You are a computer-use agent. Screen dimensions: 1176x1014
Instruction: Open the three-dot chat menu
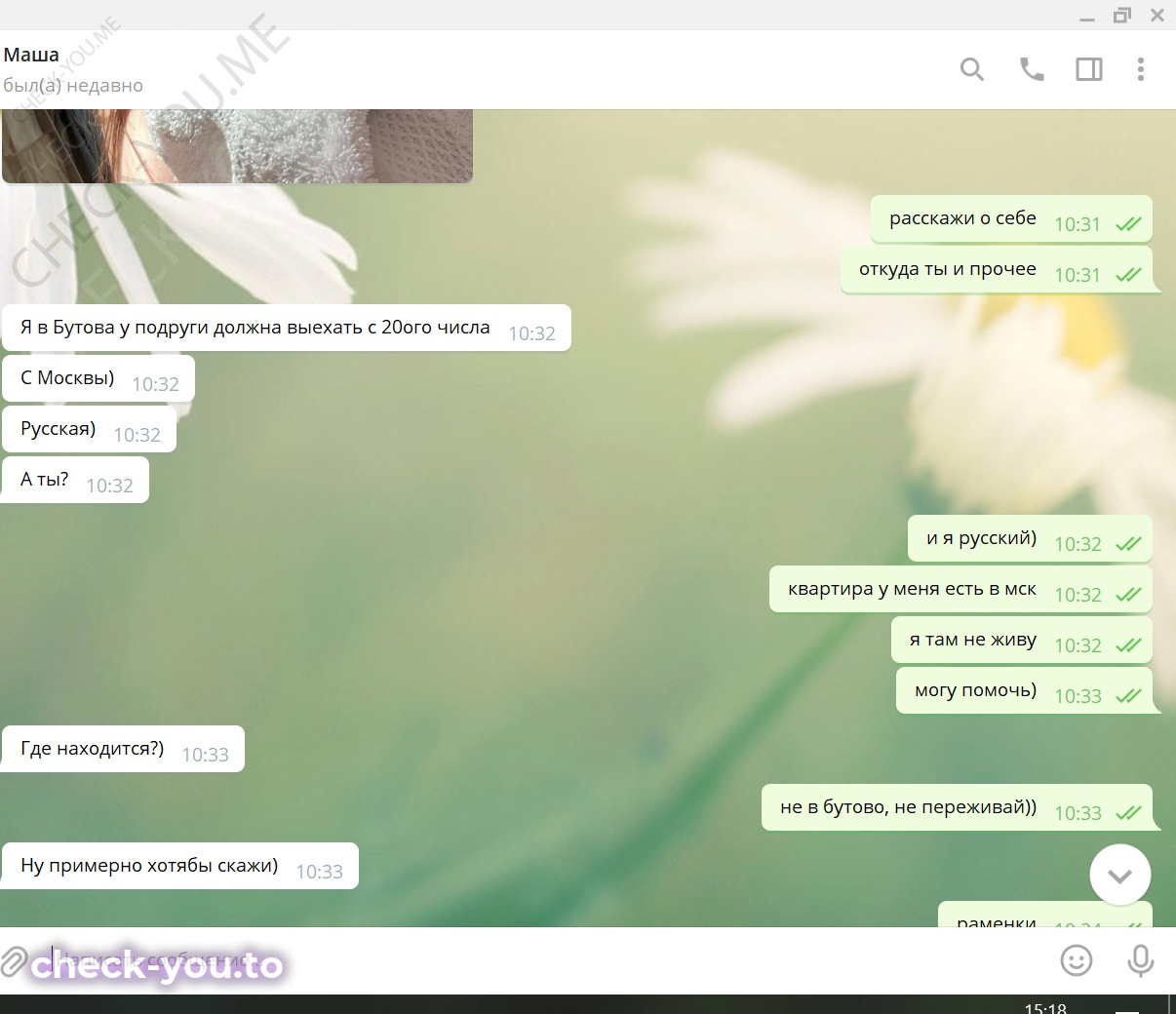point(1141,69)
